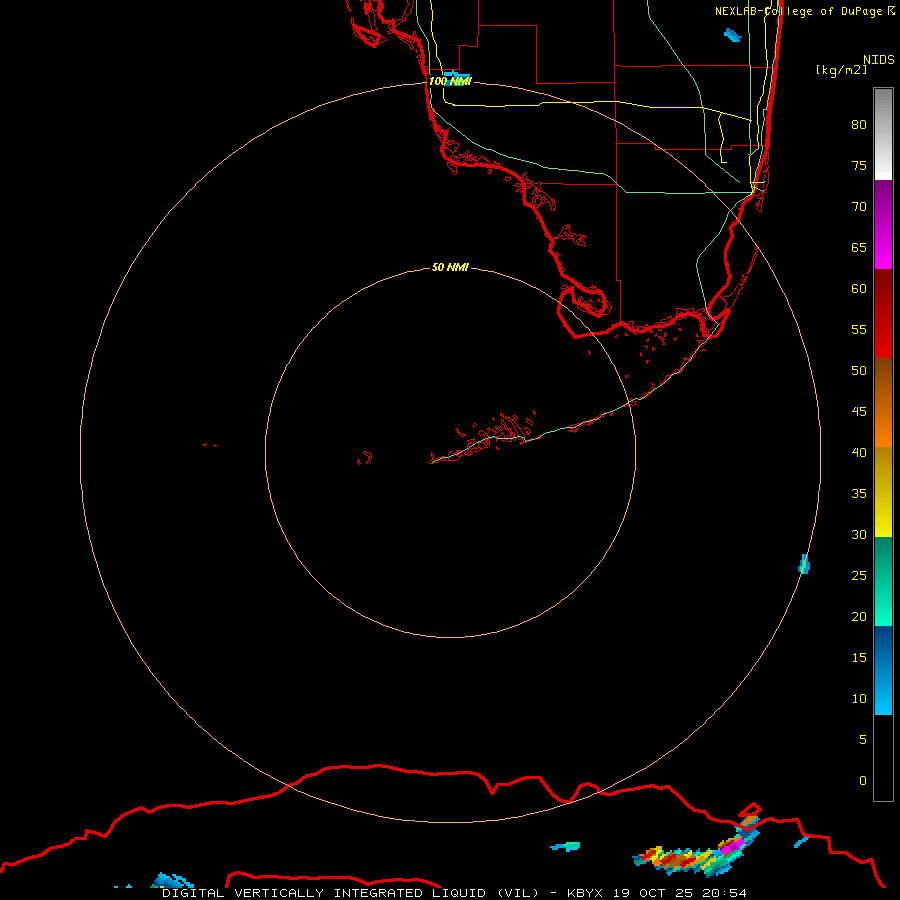Screen dimensions: 900x900
Task: Click the 100 NMI range ring label
Action: pyautogui.click(x=450, y=82)
